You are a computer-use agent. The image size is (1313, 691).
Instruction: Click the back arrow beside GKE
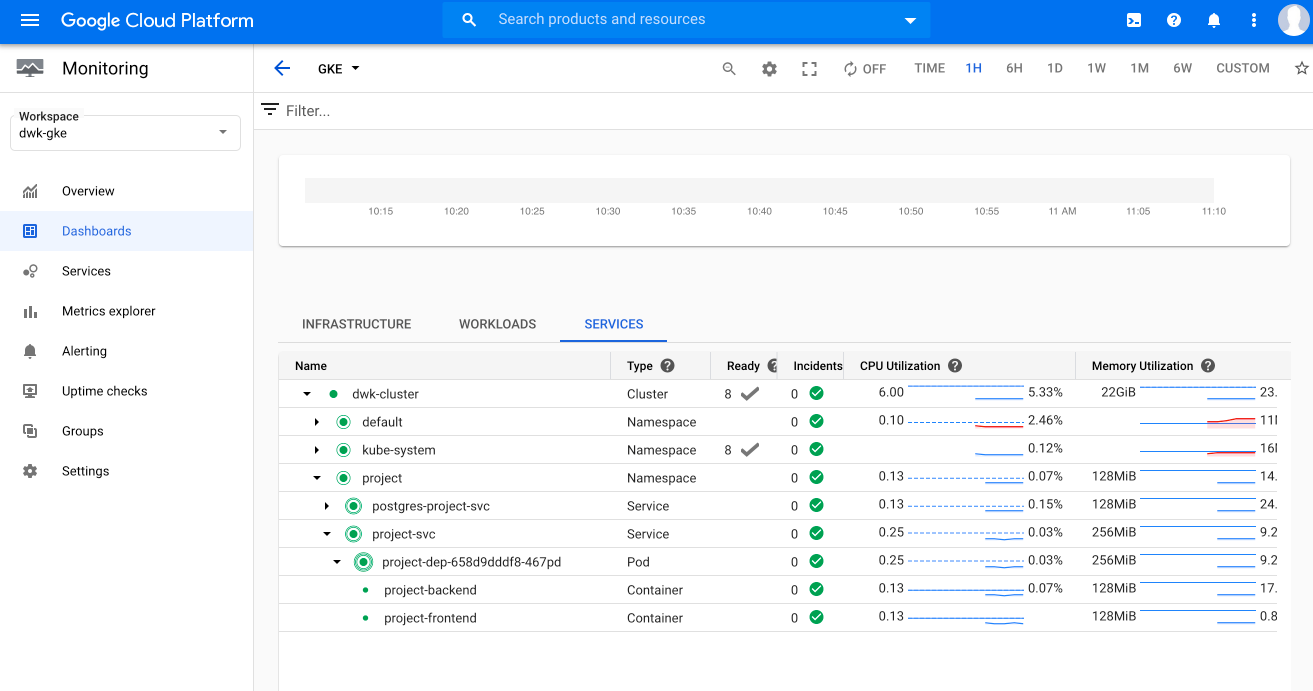282,68
